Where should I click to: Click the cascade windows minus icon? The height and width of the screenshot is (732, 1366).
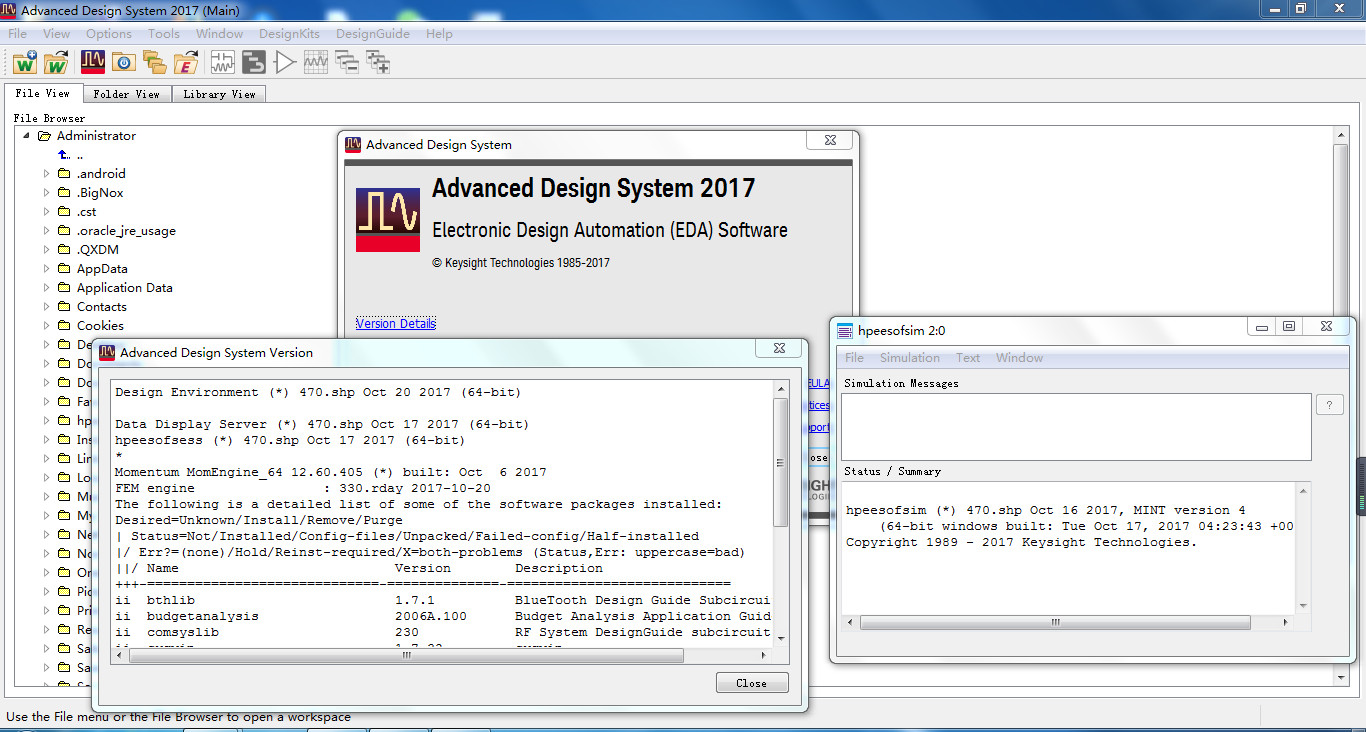tap(347, 61)
